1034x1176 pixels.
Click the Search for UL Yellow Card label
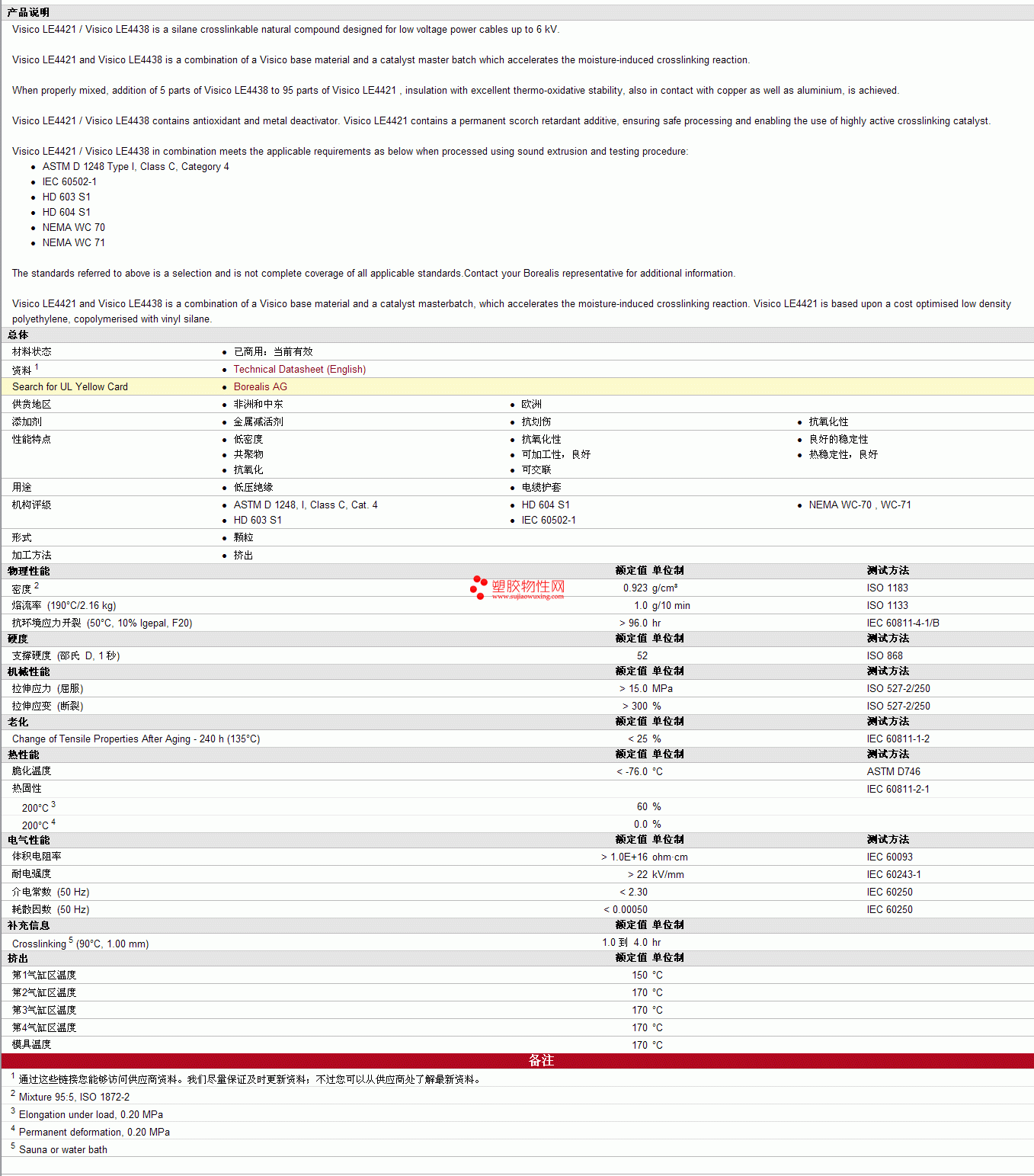[70, 386]
